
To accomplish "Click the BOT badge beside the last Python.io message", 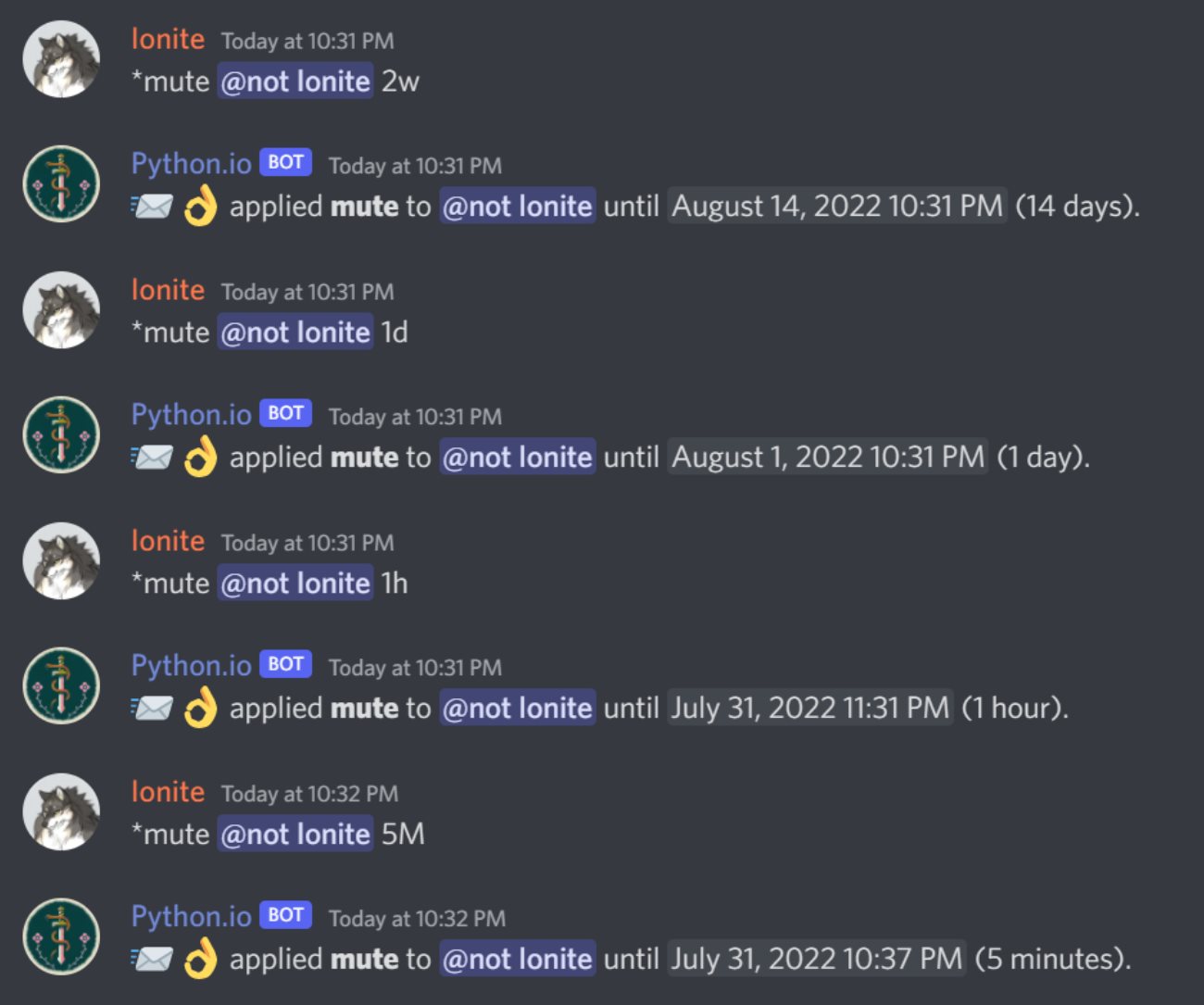I will 287,915.
